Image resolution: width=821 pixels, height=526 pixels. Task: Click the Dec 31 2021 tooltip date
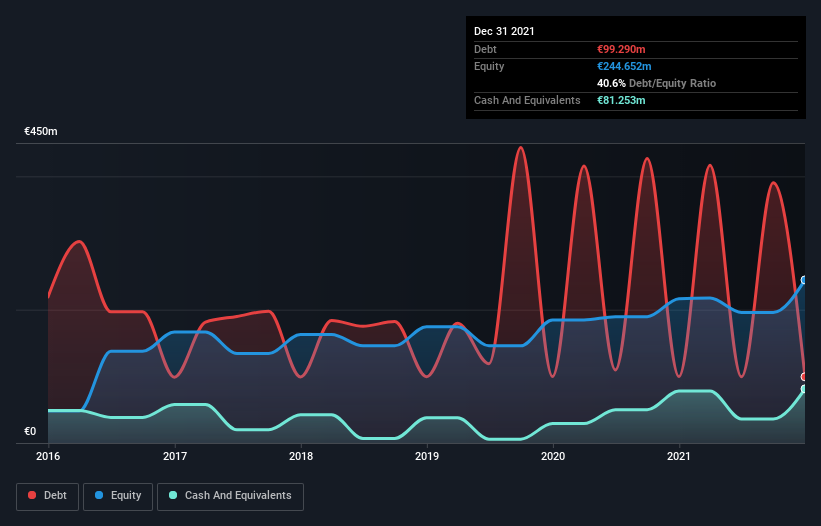[x=504, y=31]
